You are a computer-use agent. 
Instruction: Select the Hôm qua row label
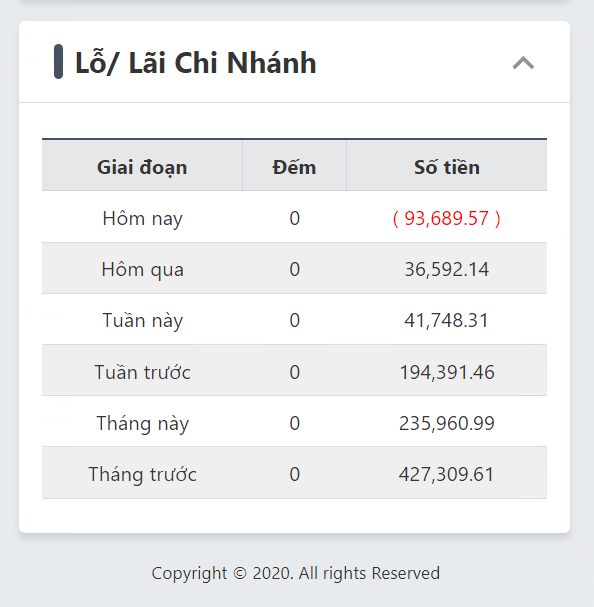142,269
